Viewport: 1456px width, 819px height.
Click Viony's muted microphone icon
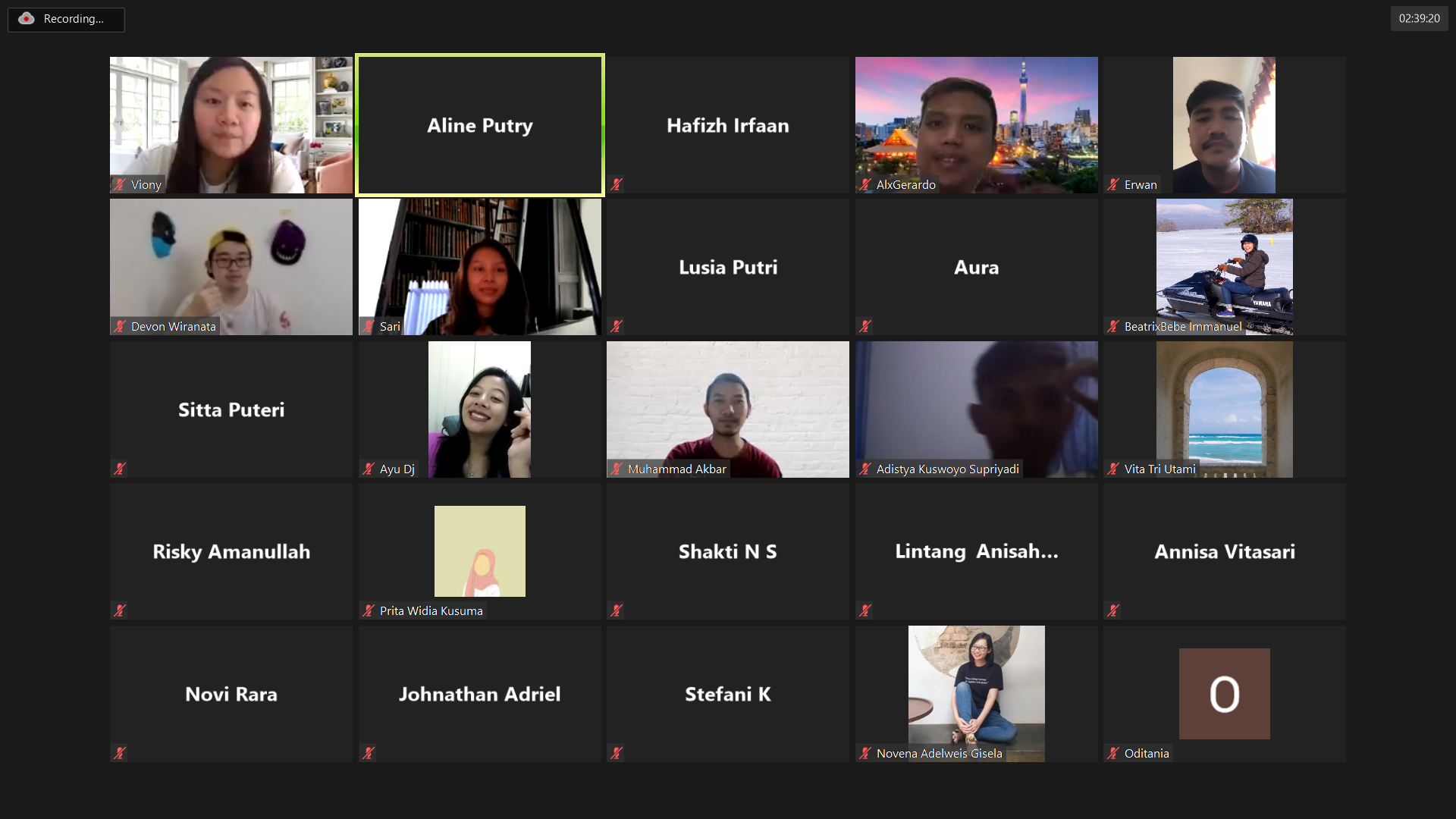tap(120, 184)
